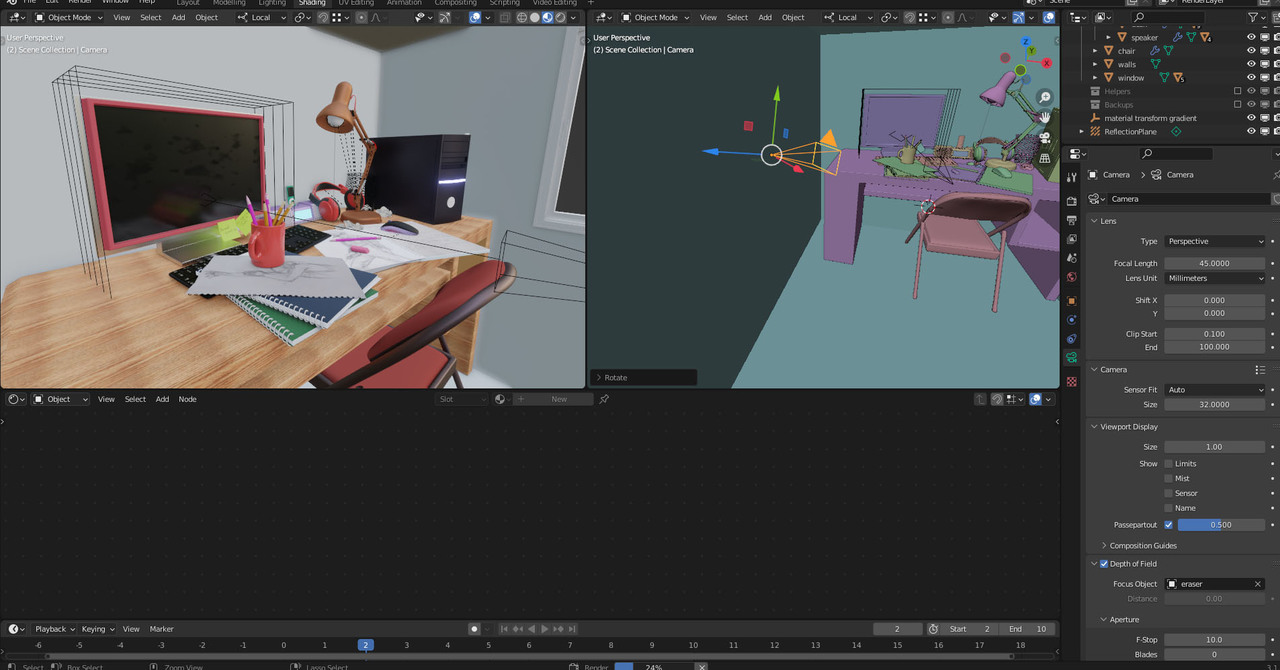Enable the Helpers collection checkbox in outliner

coord(1237,91)
